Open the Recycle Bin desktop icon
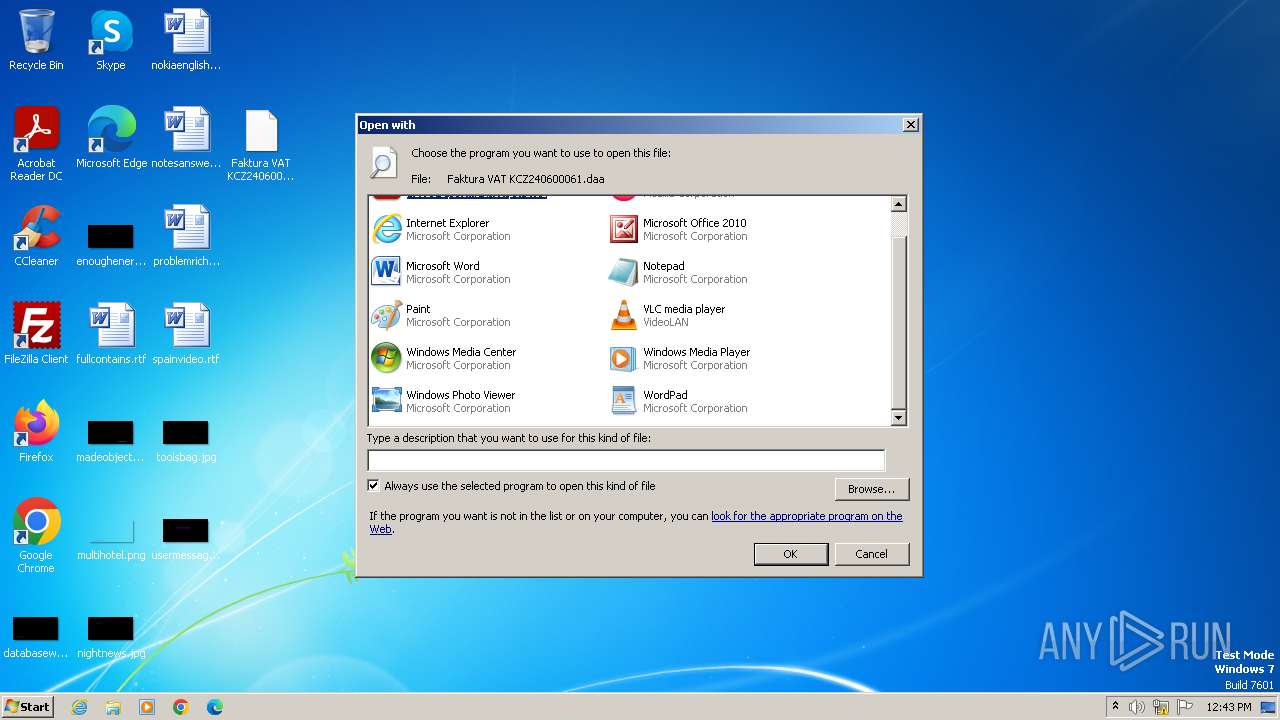The height and width of the screenshot is (720, 1280). click(36, 40)
